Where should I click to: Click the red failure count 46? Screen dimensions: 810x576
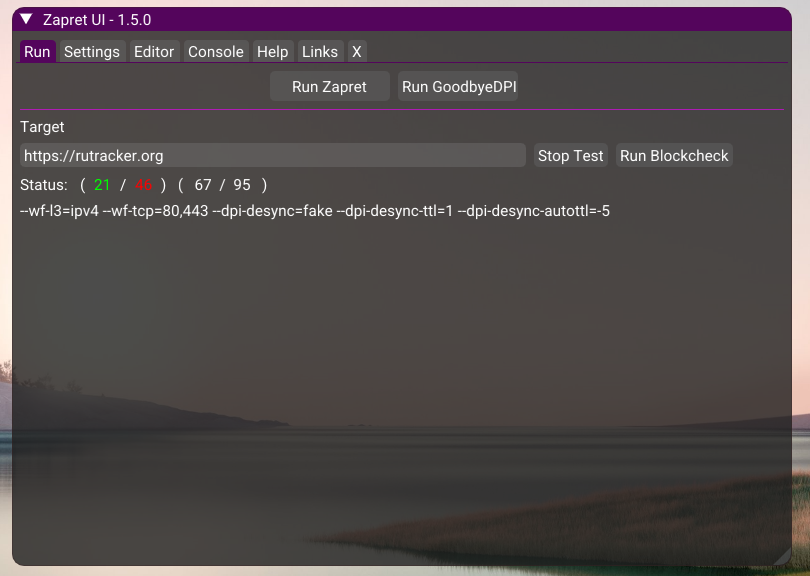144,185
